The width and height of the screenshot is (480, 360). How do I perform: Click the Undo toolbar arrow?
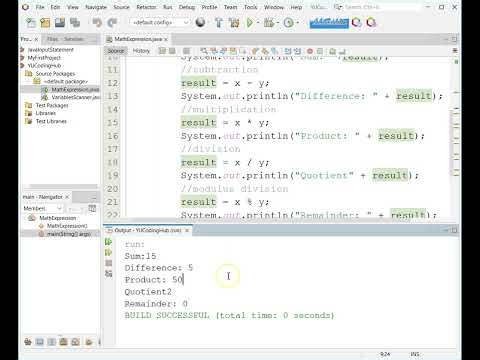pos(97,23)
